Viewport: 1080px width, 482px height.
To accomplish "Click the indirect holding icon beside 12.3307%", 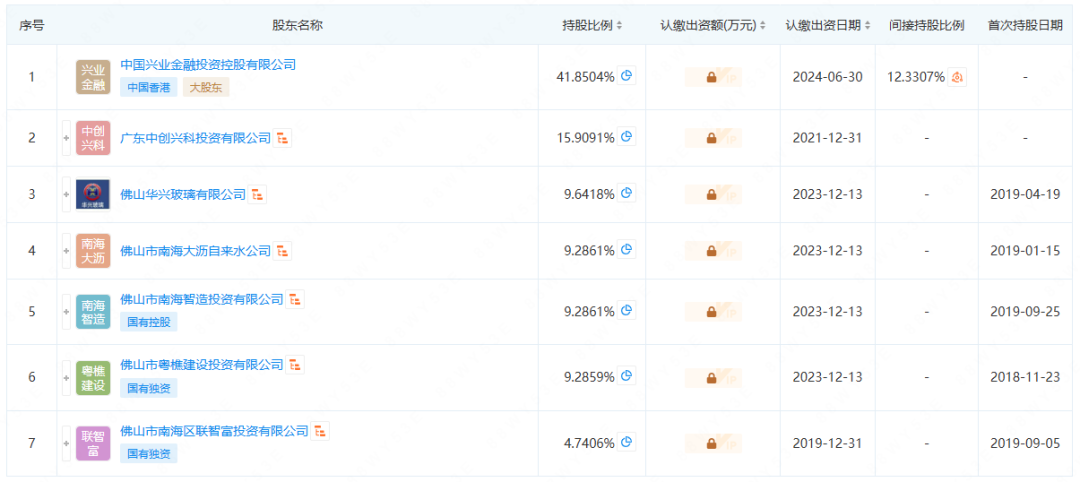I will click(x=957, y=77).
